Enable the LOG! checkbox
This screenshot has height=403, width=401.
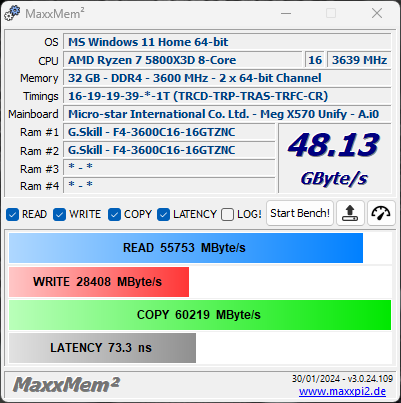[227, 214]
